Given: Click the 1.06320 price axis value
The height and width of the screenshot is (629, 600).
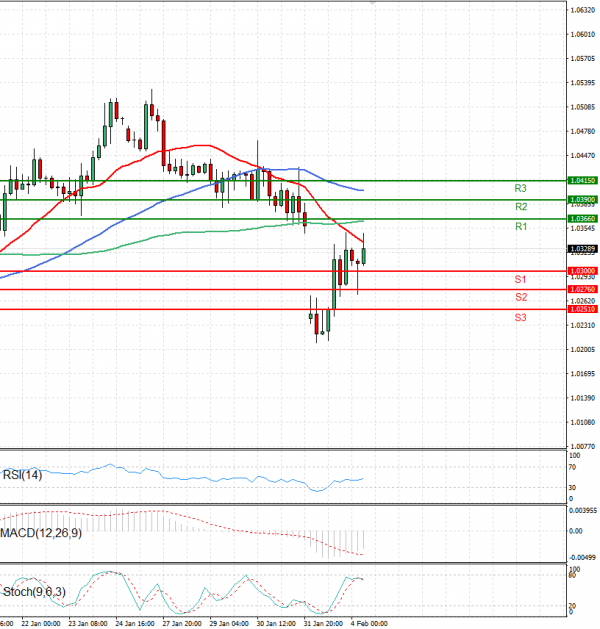Looking at the screenshot, I should point(583,10).
